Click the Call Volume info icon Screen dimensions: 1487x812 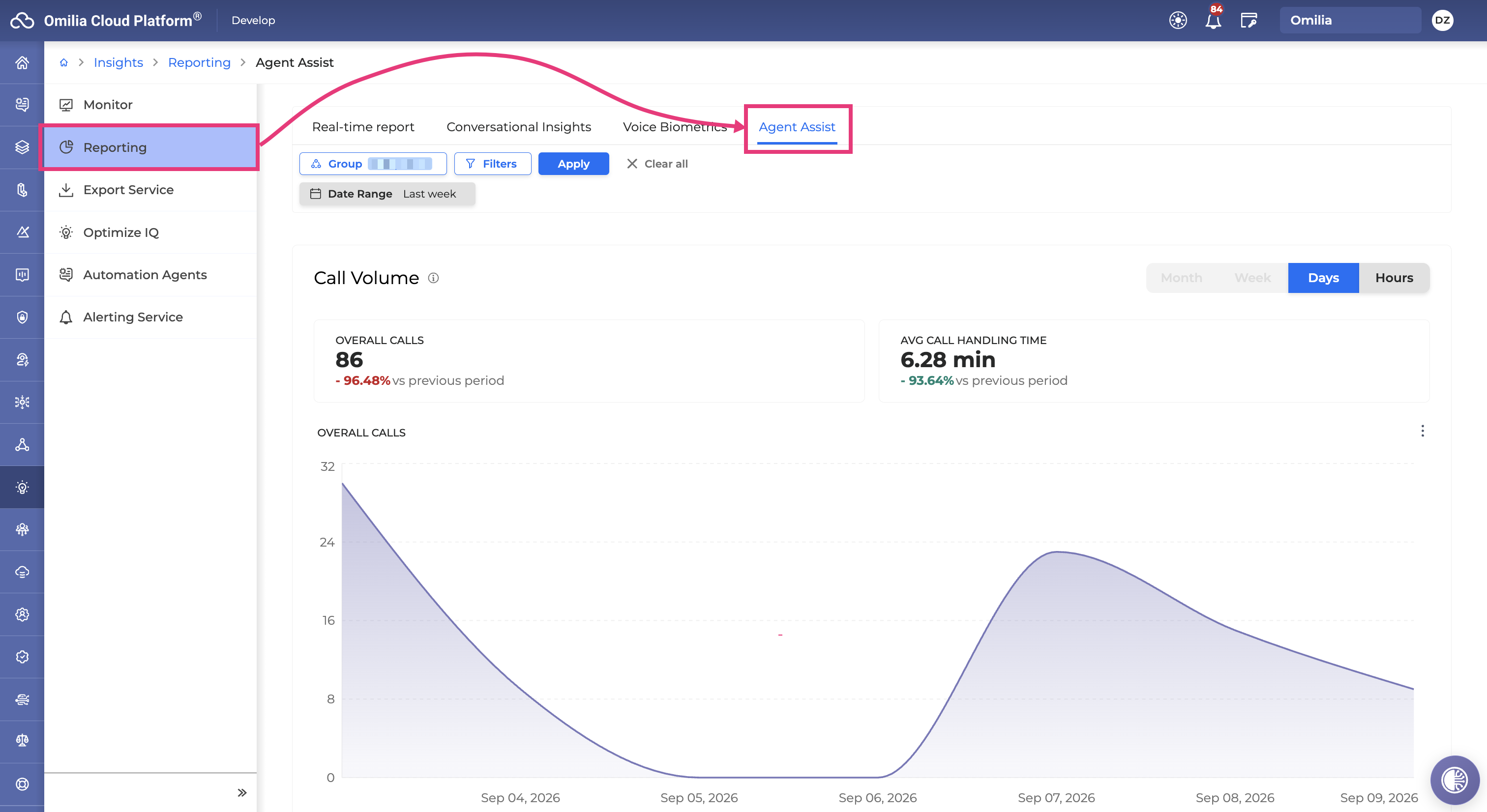[x=433, y=278]
